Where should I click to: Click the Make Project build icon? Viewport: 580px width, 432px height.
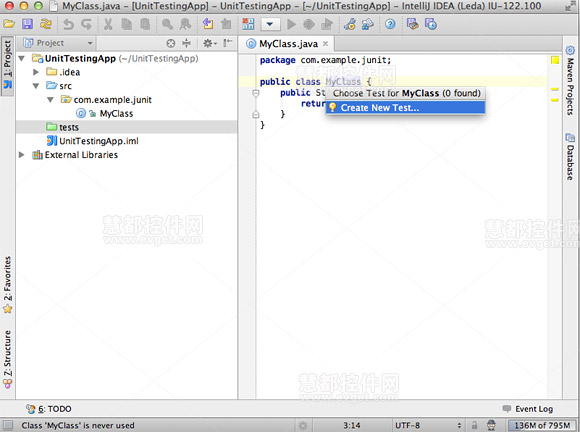[248, 24]
